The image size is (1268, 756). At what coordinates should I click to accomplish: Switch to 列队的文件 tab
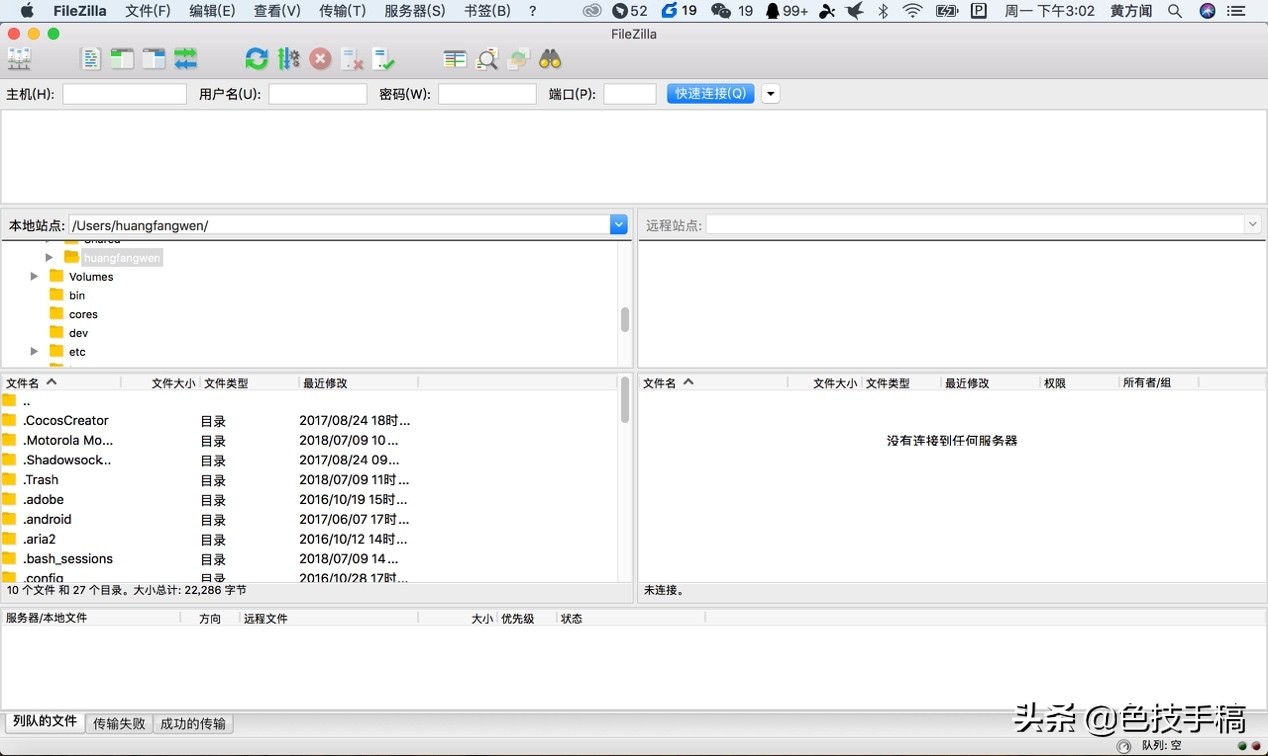pyautogui.click(x=45, y=722)
